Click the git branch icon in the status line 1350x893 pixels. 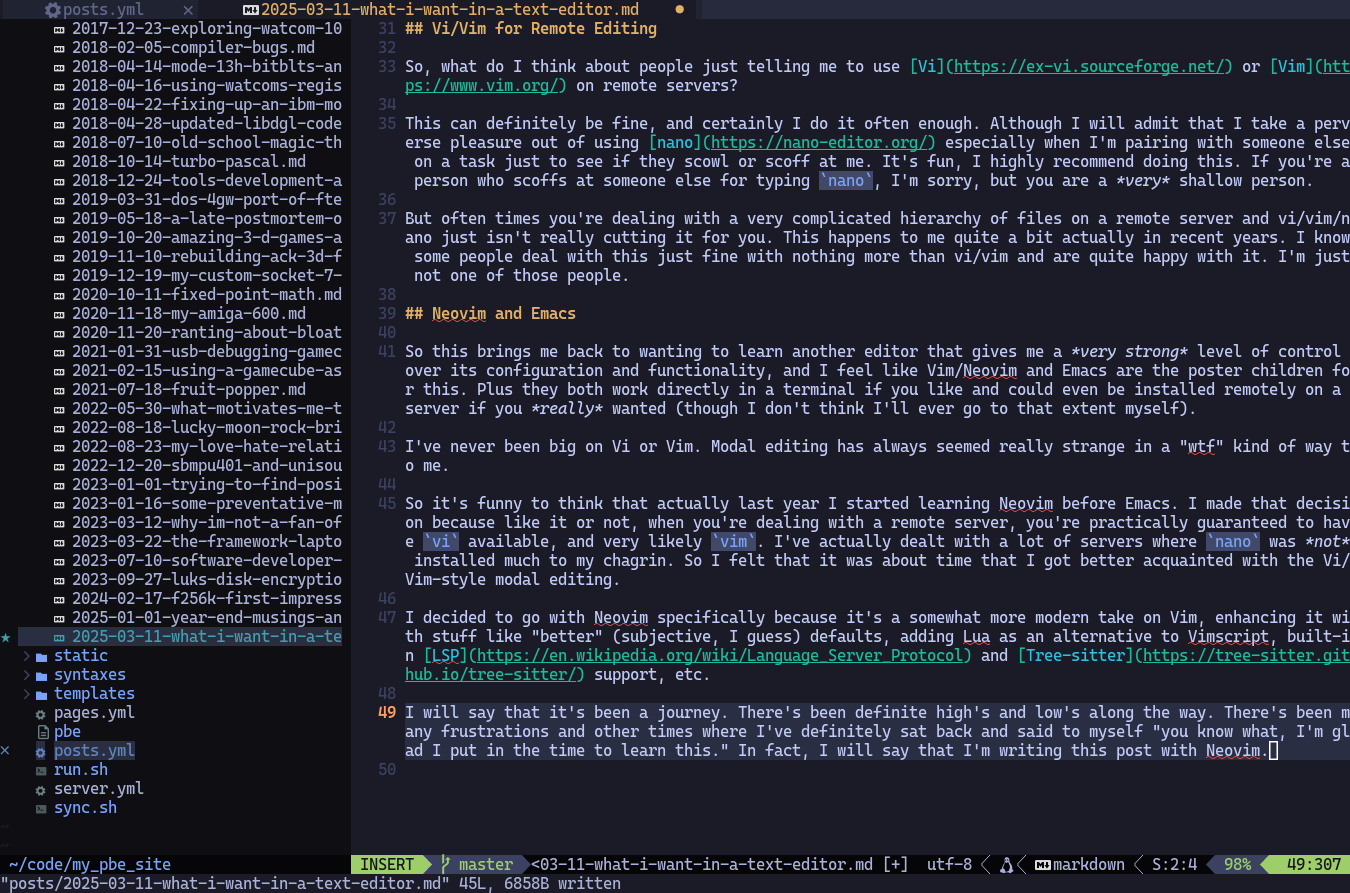(x=446, y=865)
